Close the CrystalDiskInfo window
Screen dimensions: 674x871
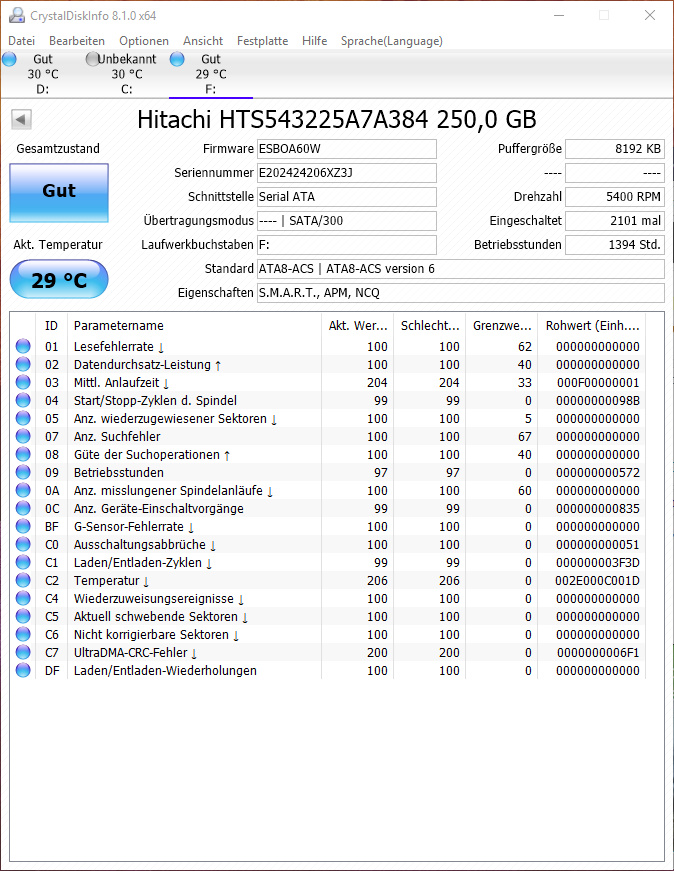point(650,15)
